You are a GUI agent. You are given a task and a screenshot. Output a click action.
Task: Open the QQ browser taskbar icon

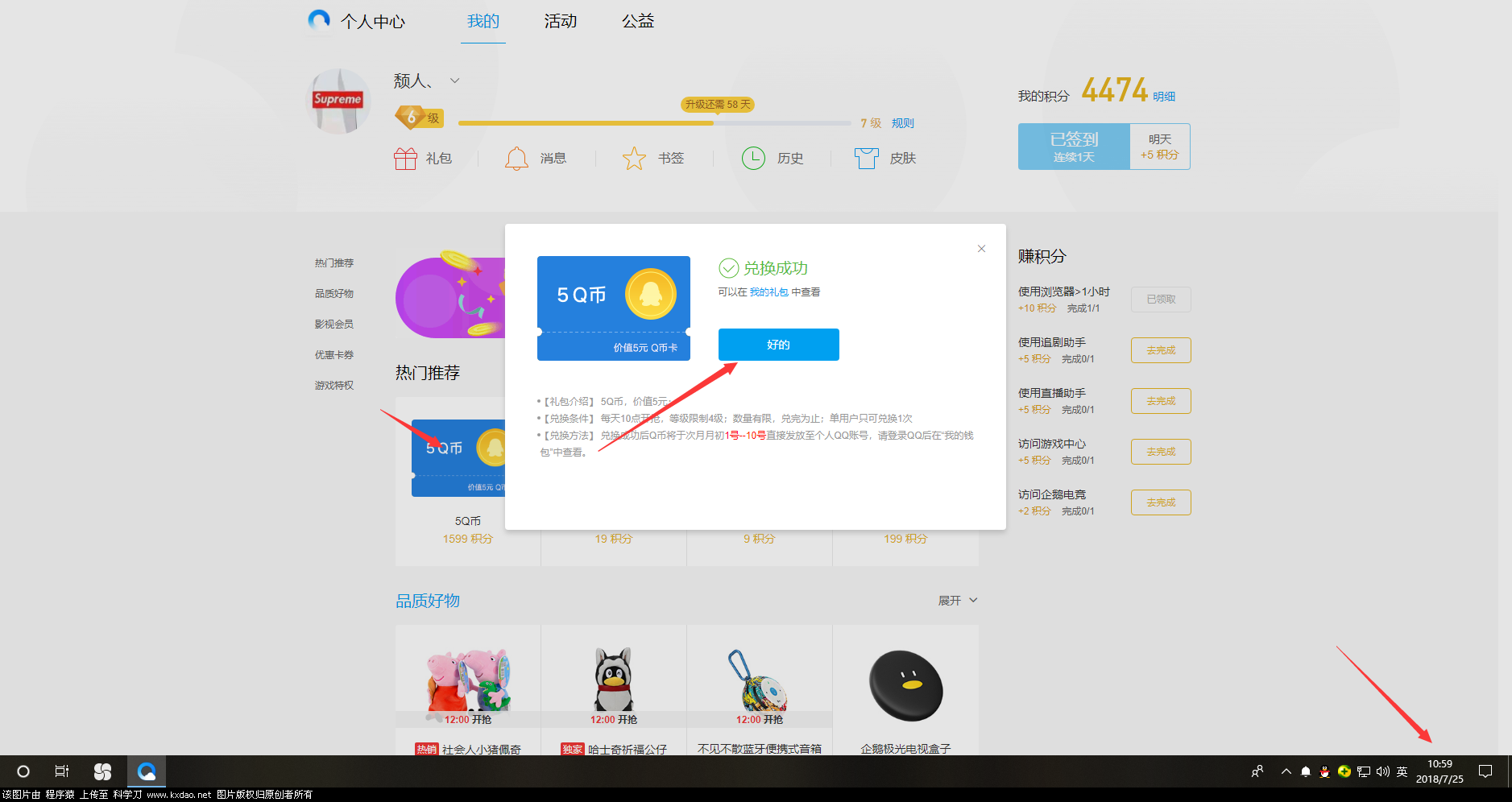click(x=146, y=771)
